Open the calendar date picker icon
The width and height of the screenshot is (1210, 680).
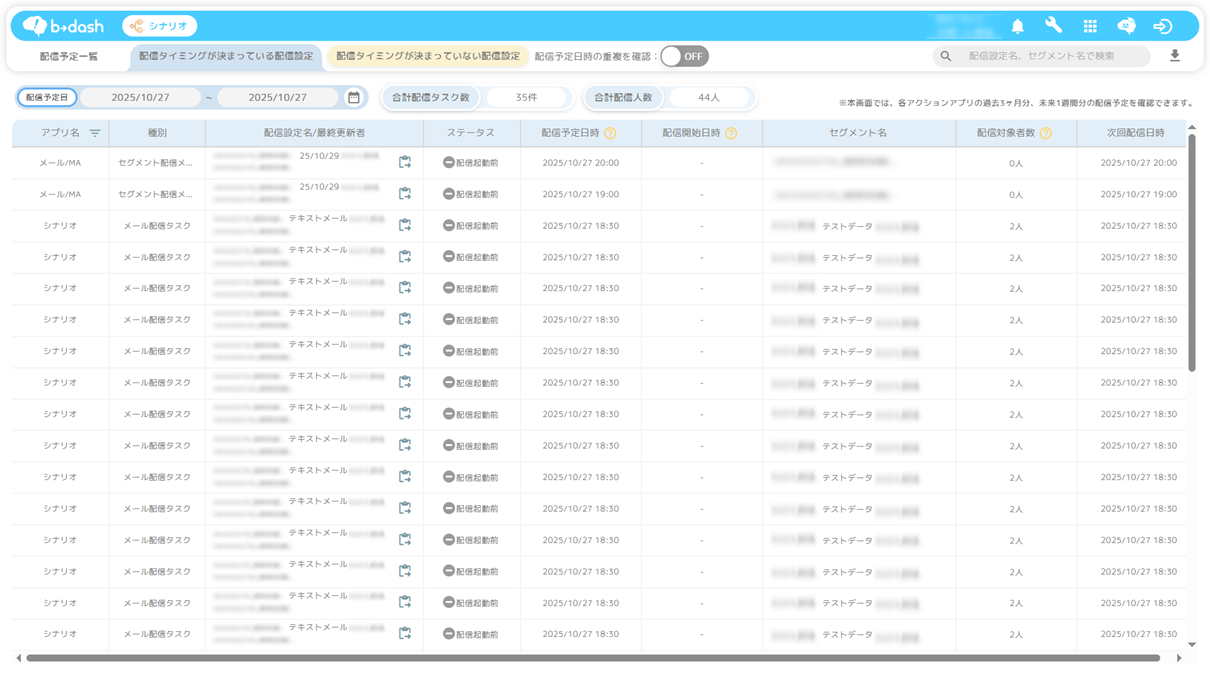click(353, 97)
